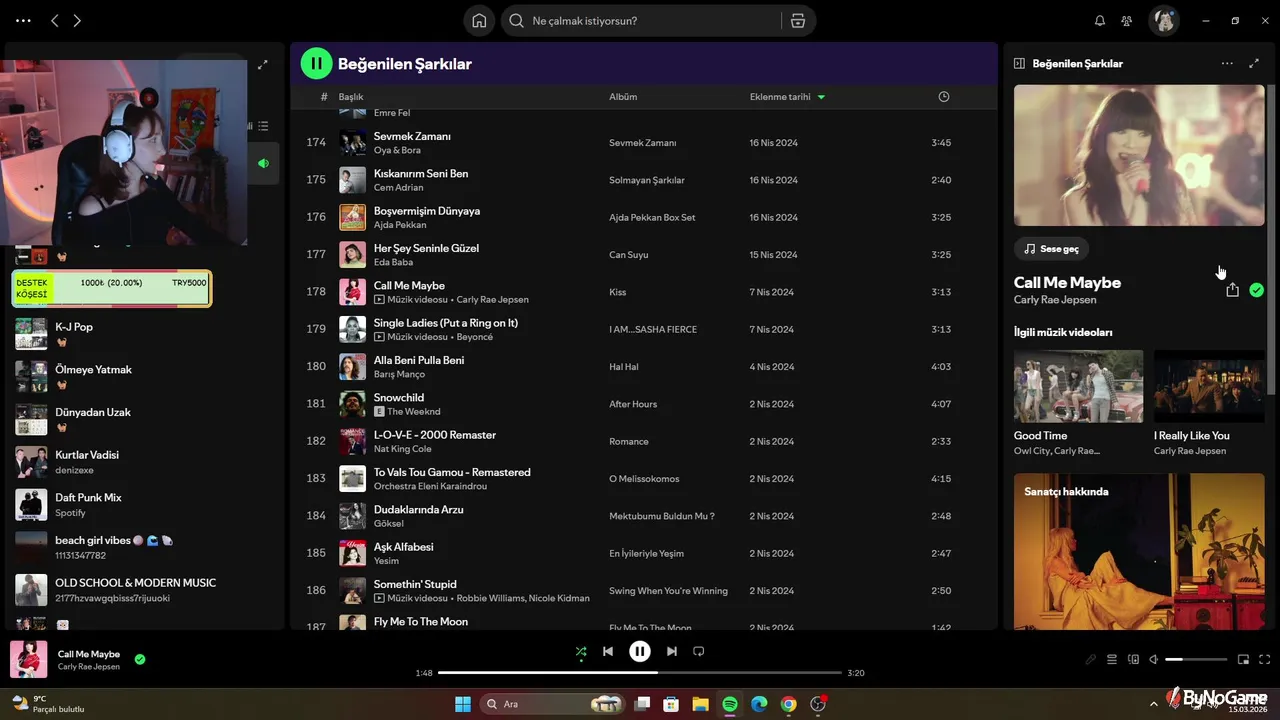
Task: Open File Explorer from taskbar
Action: coord(701,704)
